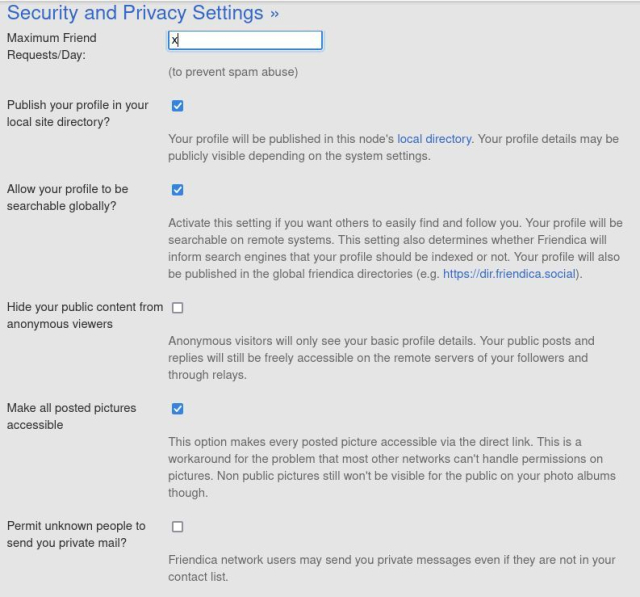Click the 'Publish your profile in your local site directory?' label
640x597 pixels.
[x=77, y=113]
